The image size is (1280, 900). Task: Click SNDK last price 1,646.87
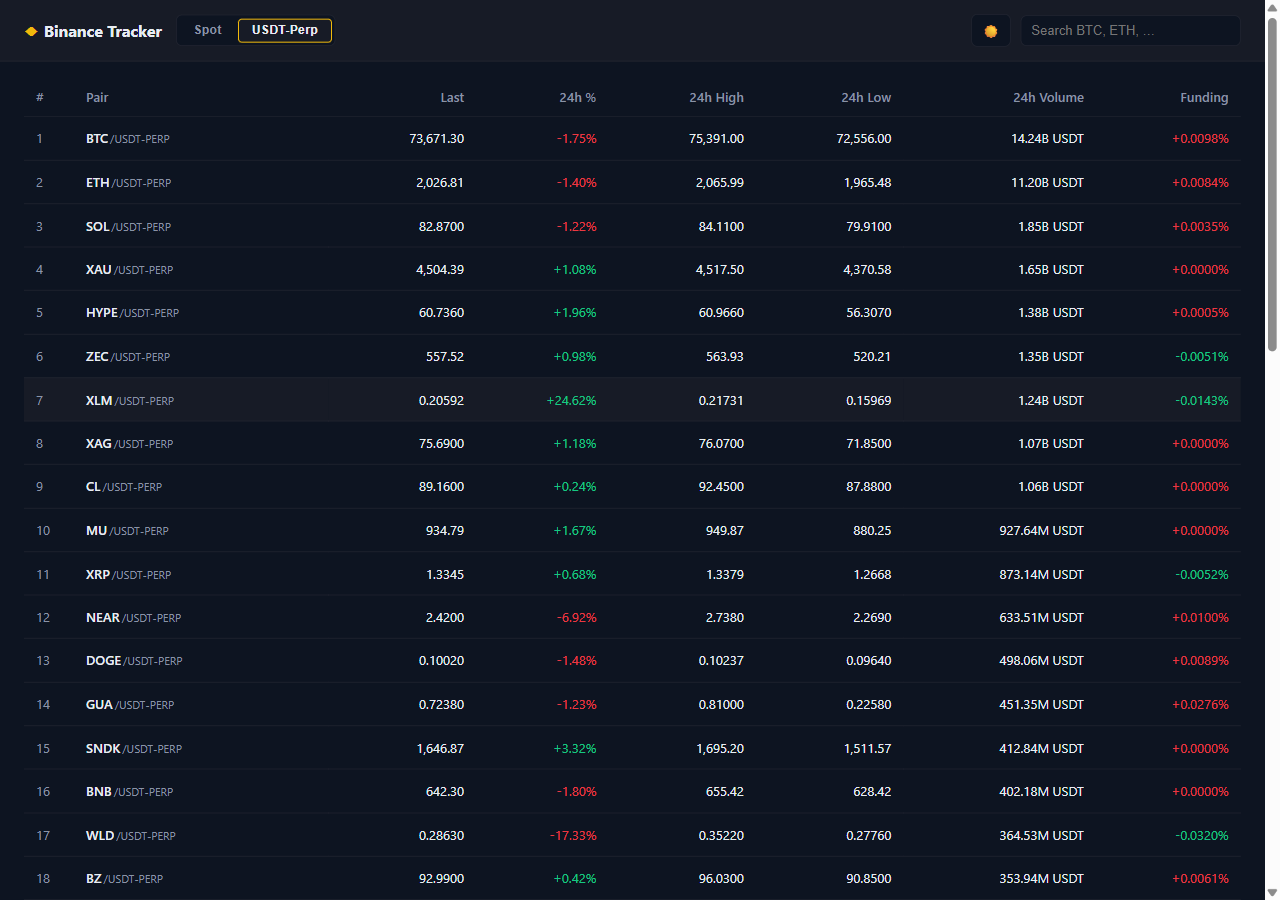click(x=440, y=749)
